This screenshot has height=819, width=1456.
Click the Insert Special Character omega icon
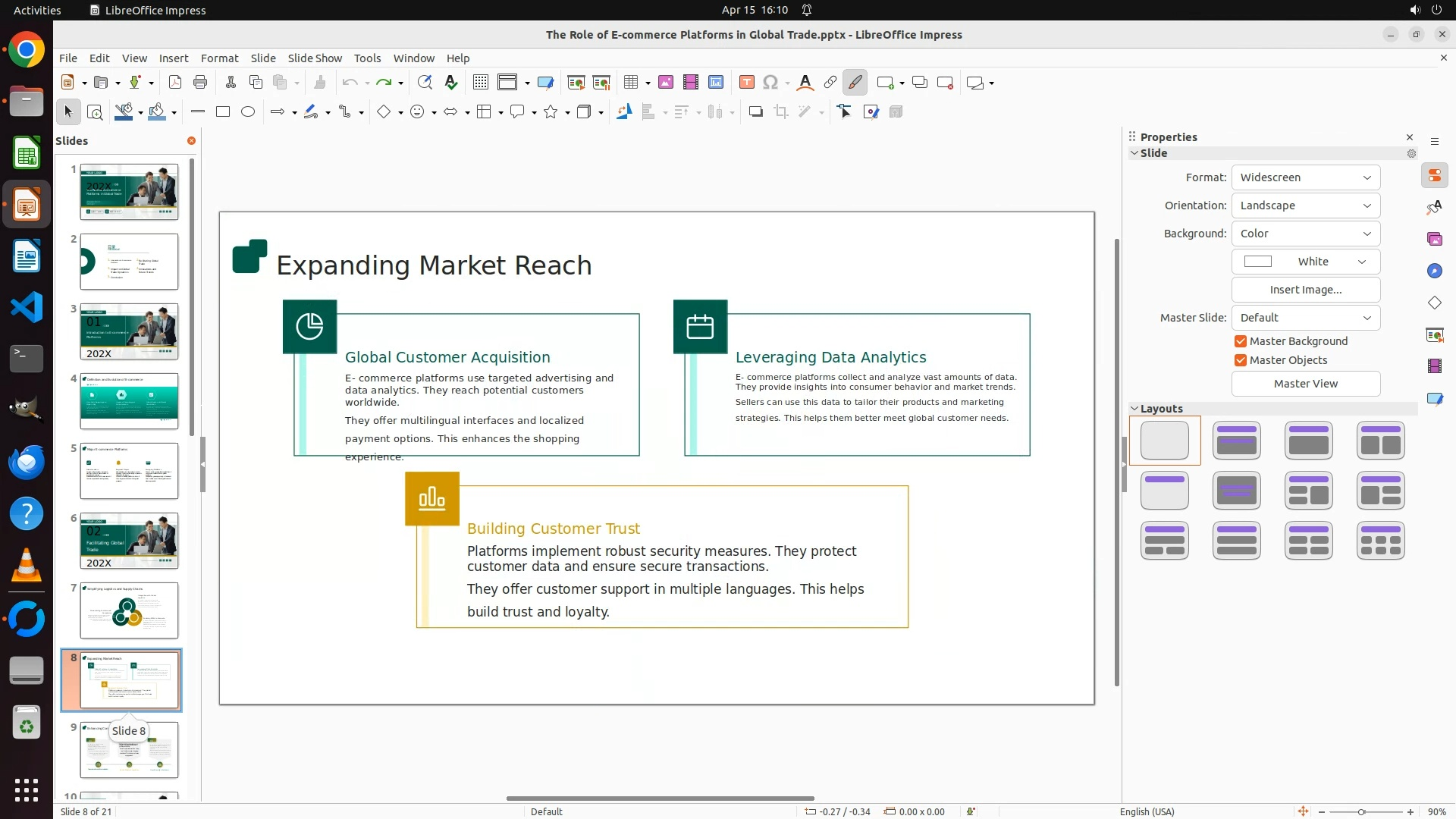pyautogui.click(x=770, y=83)
